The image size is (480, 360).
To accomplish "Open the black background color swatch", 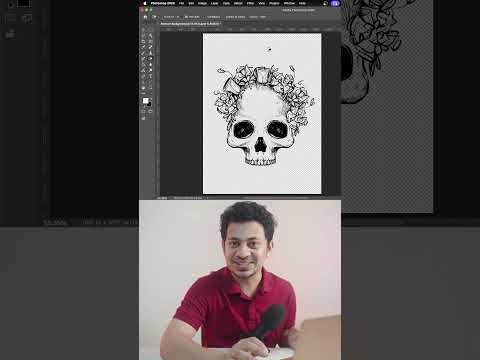I will coord(149,104).
